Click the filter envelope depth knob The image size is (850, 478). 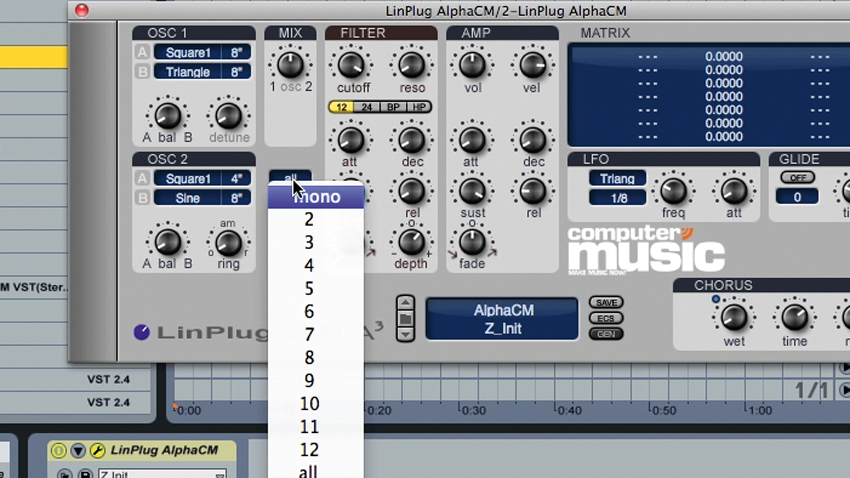(412, 242)
